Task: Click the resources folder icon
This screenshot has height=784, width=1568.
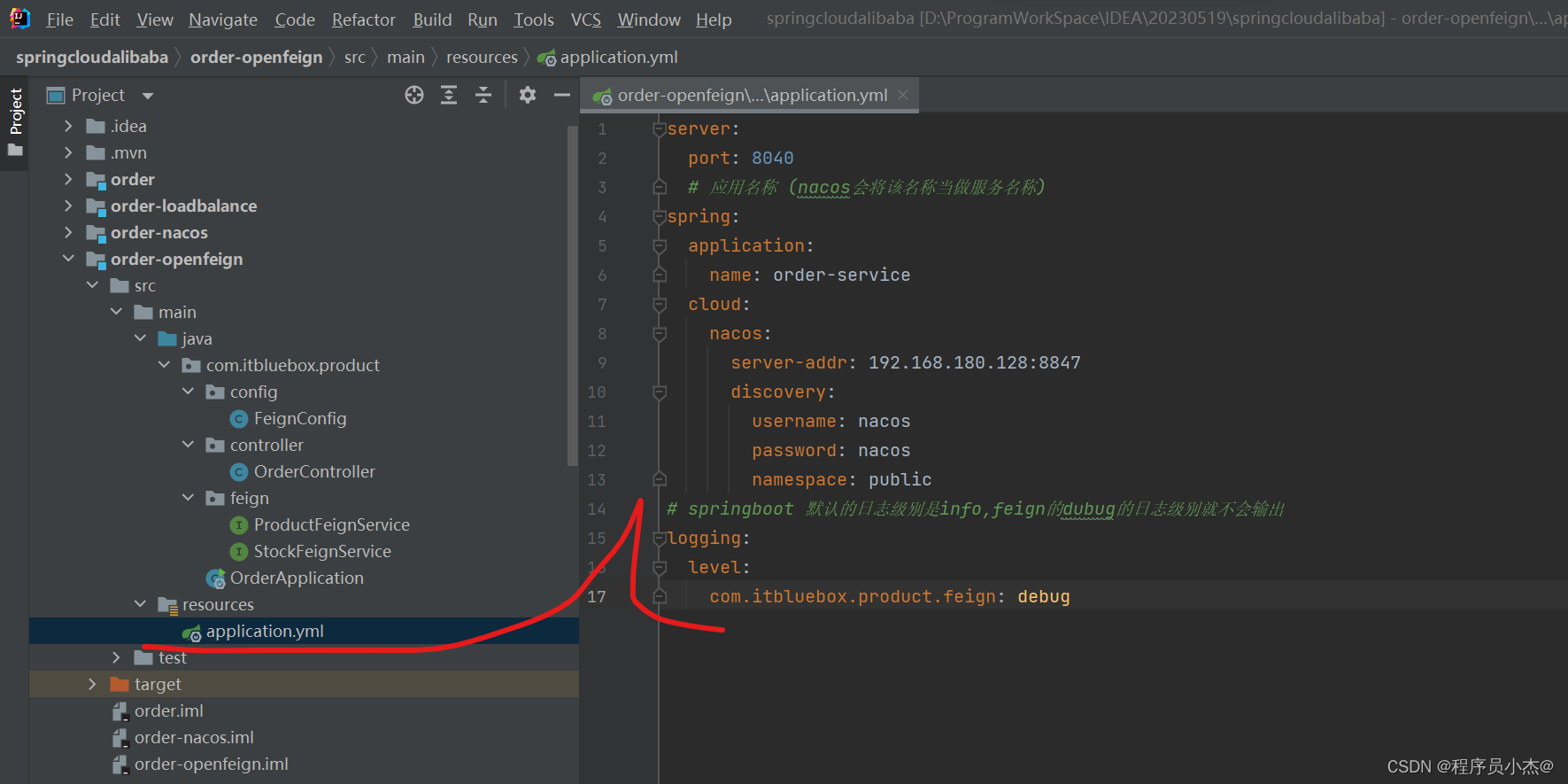Action: pos(167,605)
